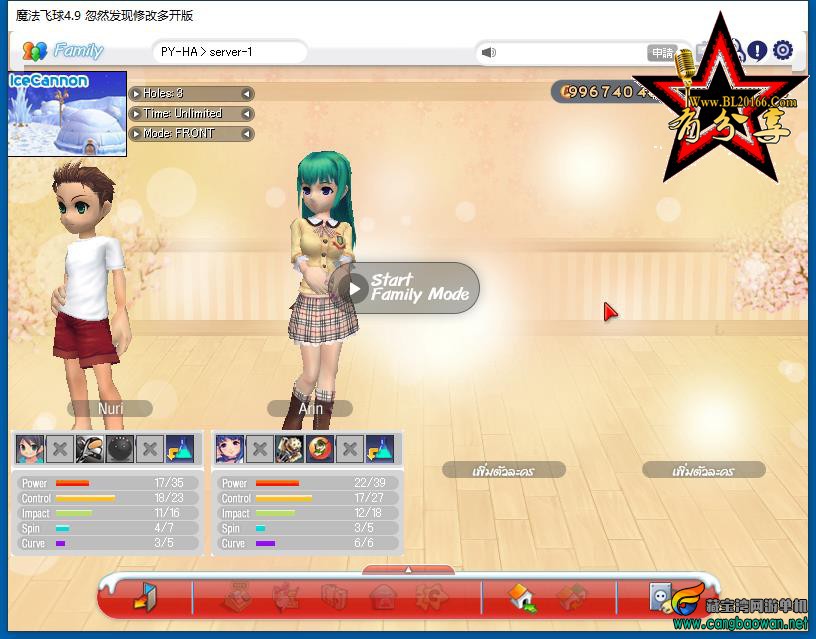
Task: Click right arrow on Time: Unlimited option
Action: tap(247, 113)
